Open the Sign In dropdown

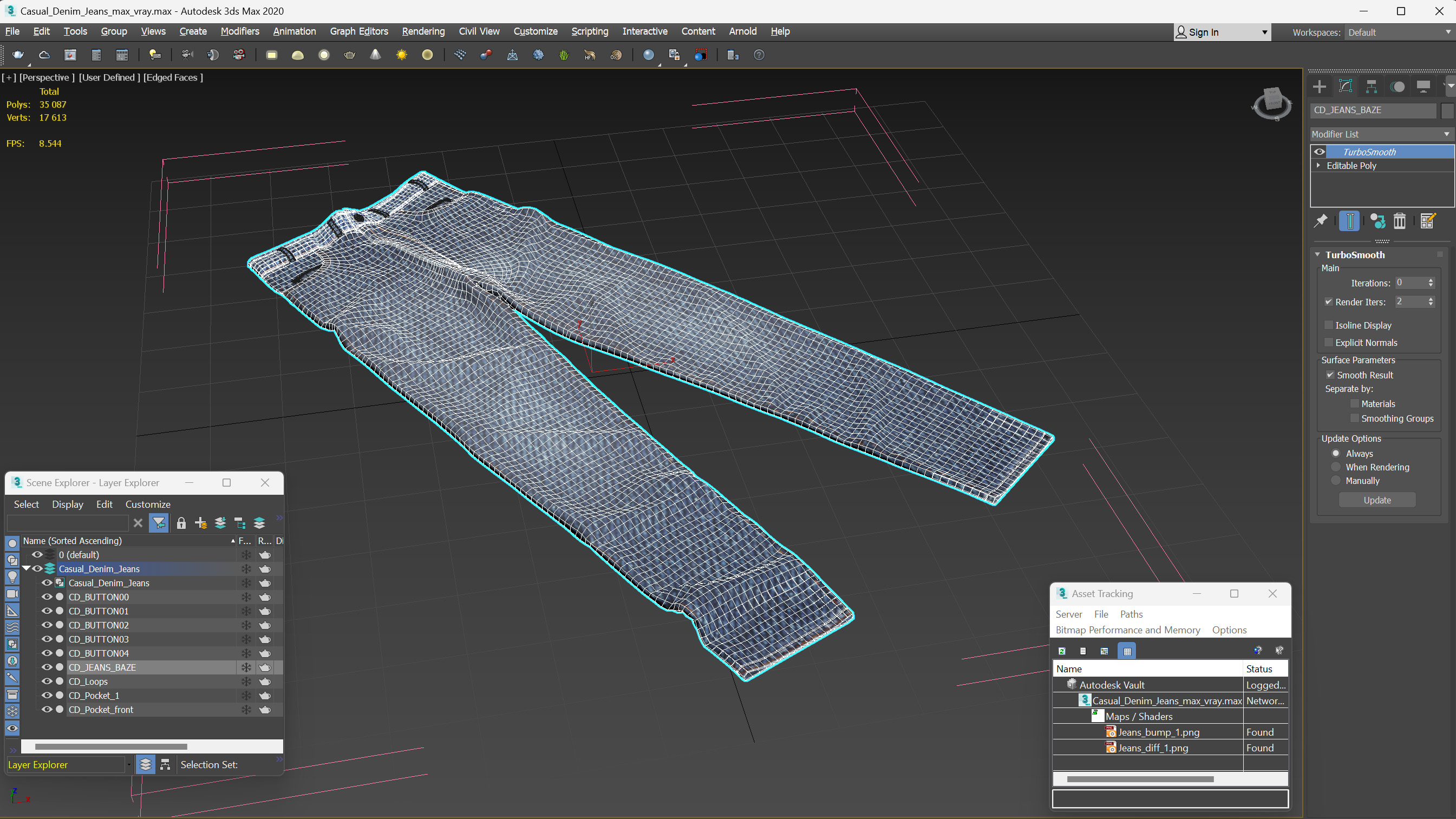pos(1222,33)
